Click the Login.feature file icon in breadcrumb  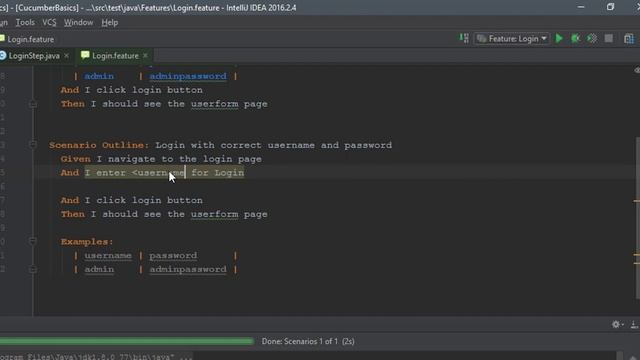2,39
